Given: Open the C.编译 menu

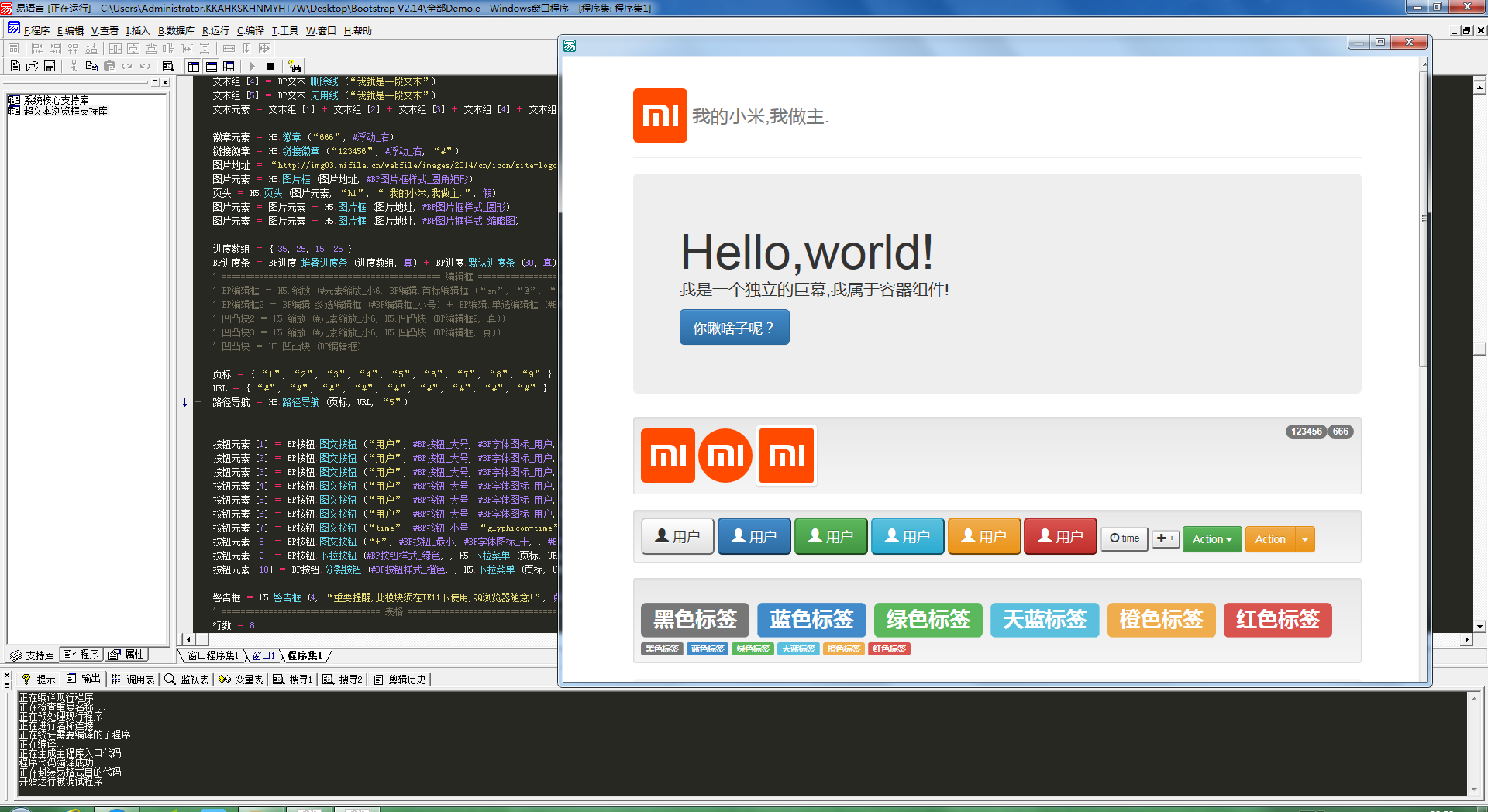Looking at the screenshot, I should click(x=250, y=31).
